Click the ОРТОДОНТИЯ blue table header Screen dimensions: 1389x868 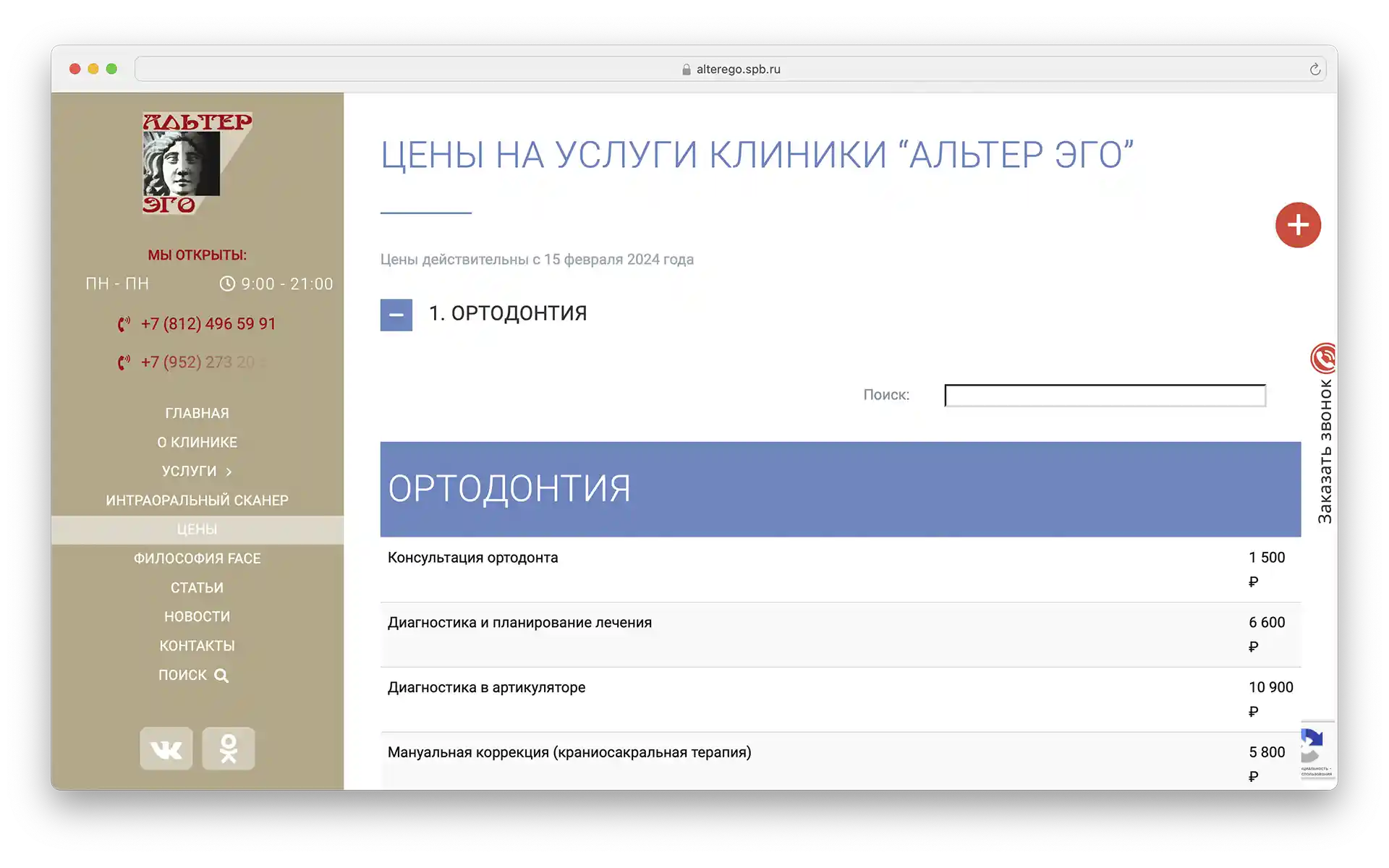[841, 489]
